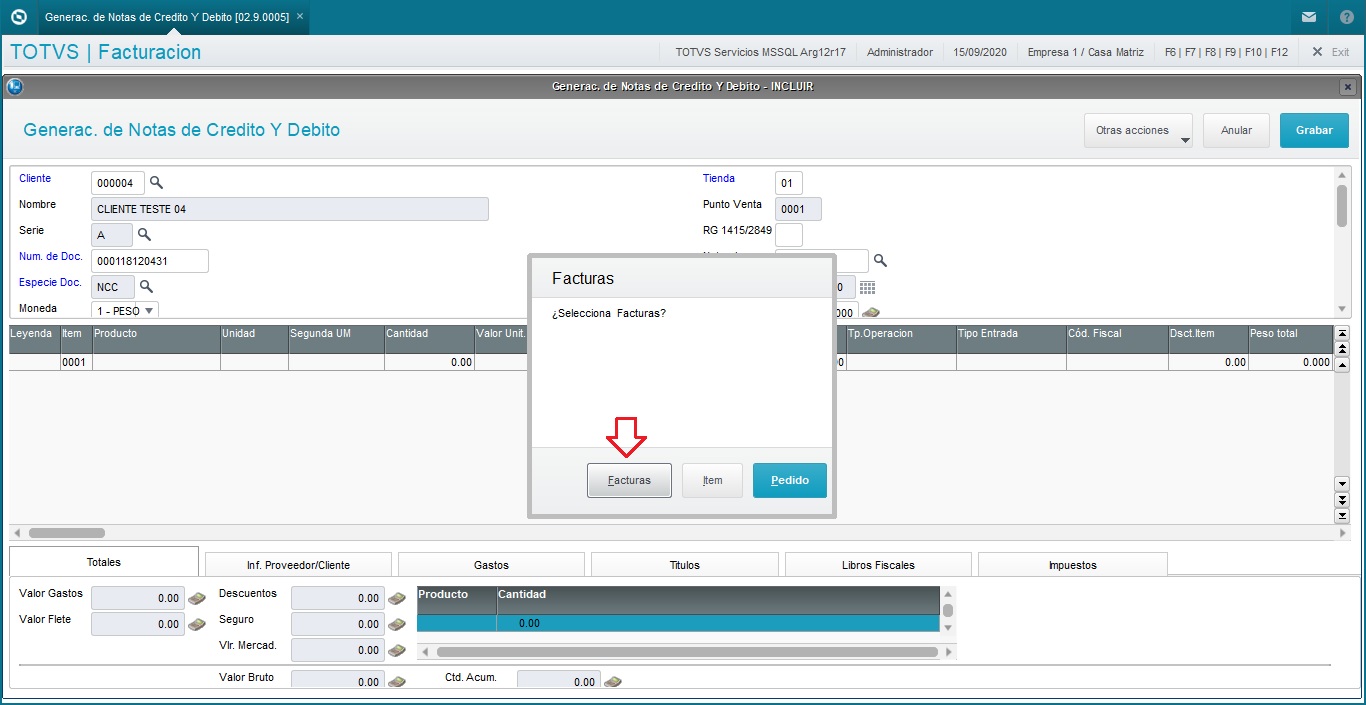Click the money icon next to Descuentos
Viewport: 1366px width, 705px height.
click(397, 598)
